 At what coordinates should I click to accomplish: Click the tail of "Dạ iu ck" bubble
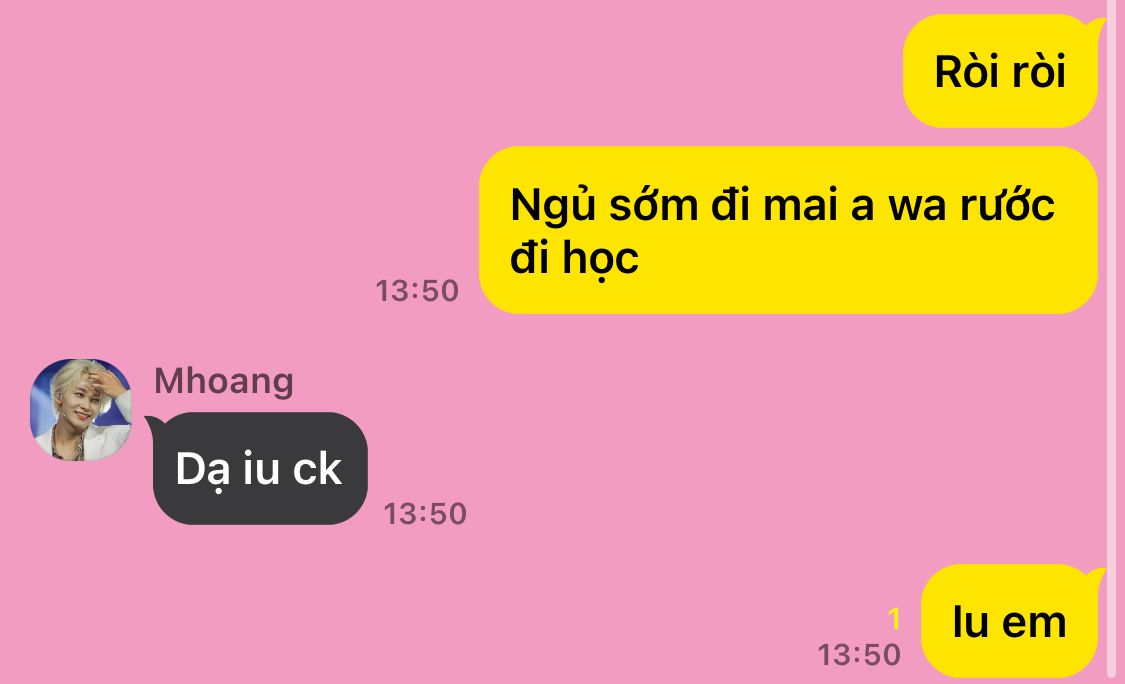pyautogui.click(x=154, y=424)
